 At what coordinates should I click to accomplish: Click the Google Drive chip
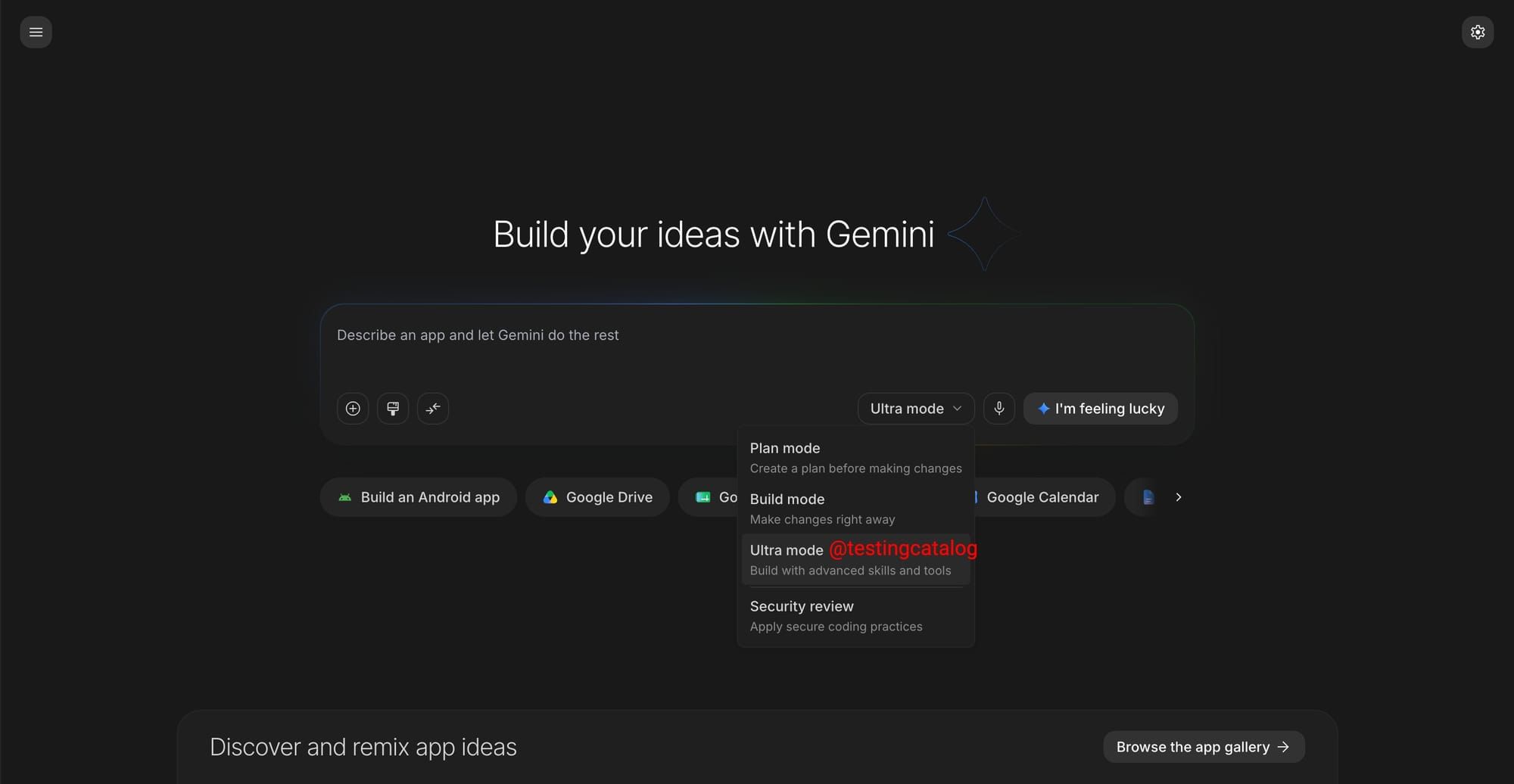[x=597, y=497]
